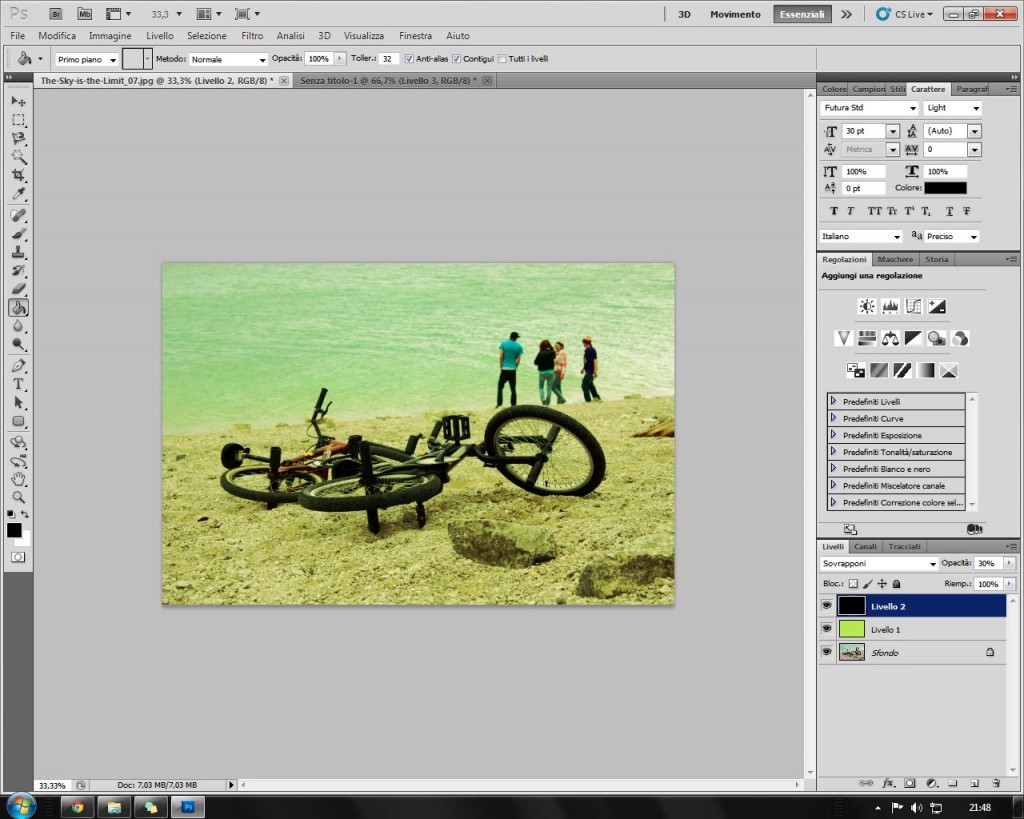Enable the Tutti i livelli checkbox
Screen dimensions: 1024x819
point(502,59)
